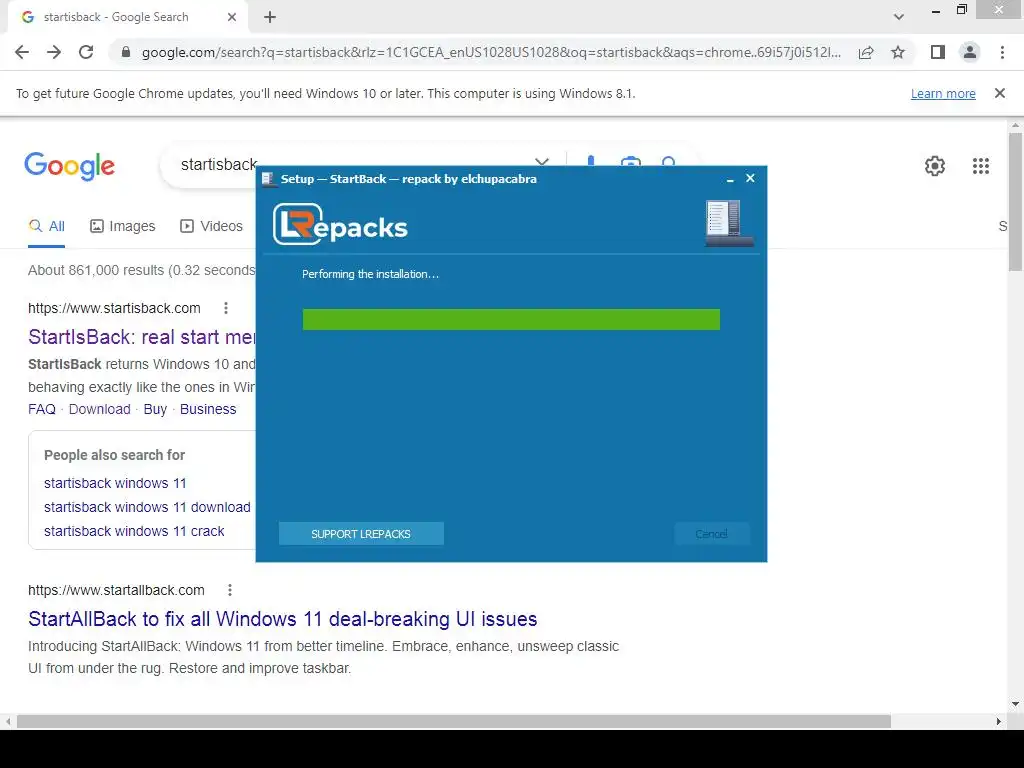Click the Chrome address bar URL

tap(491, 52)
